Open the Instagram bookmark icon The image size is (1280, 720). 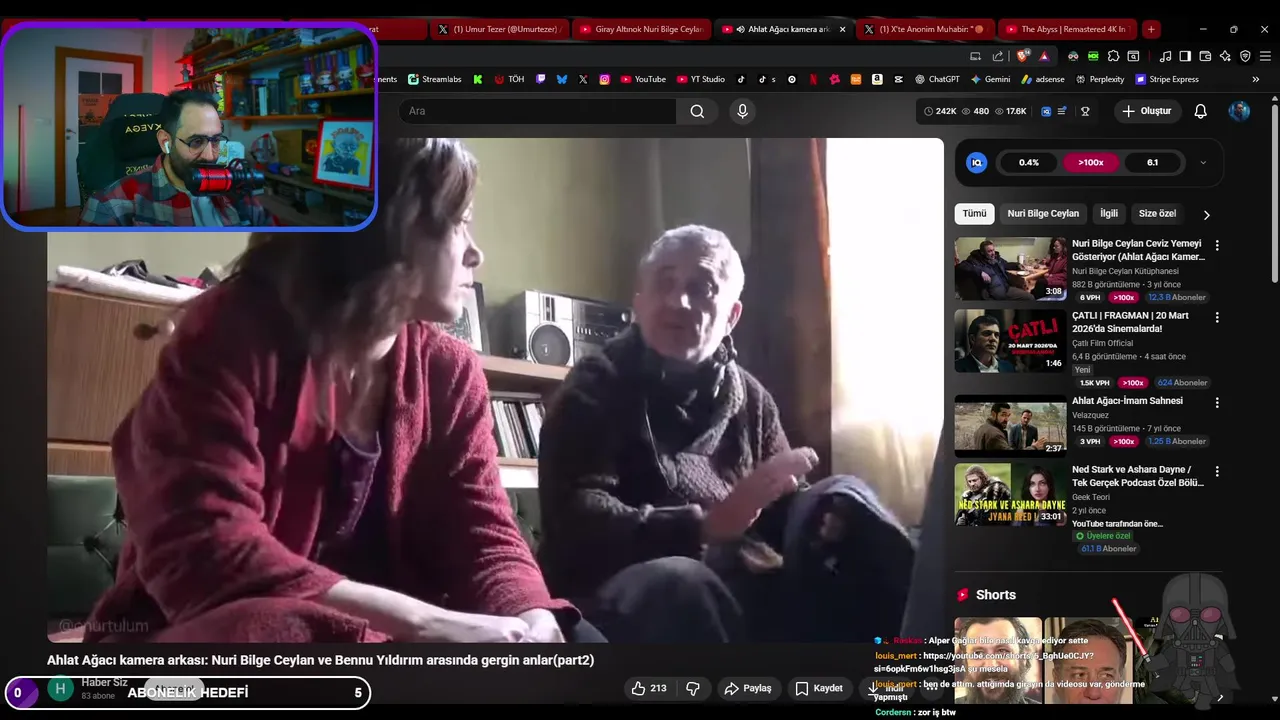(605, 79)
